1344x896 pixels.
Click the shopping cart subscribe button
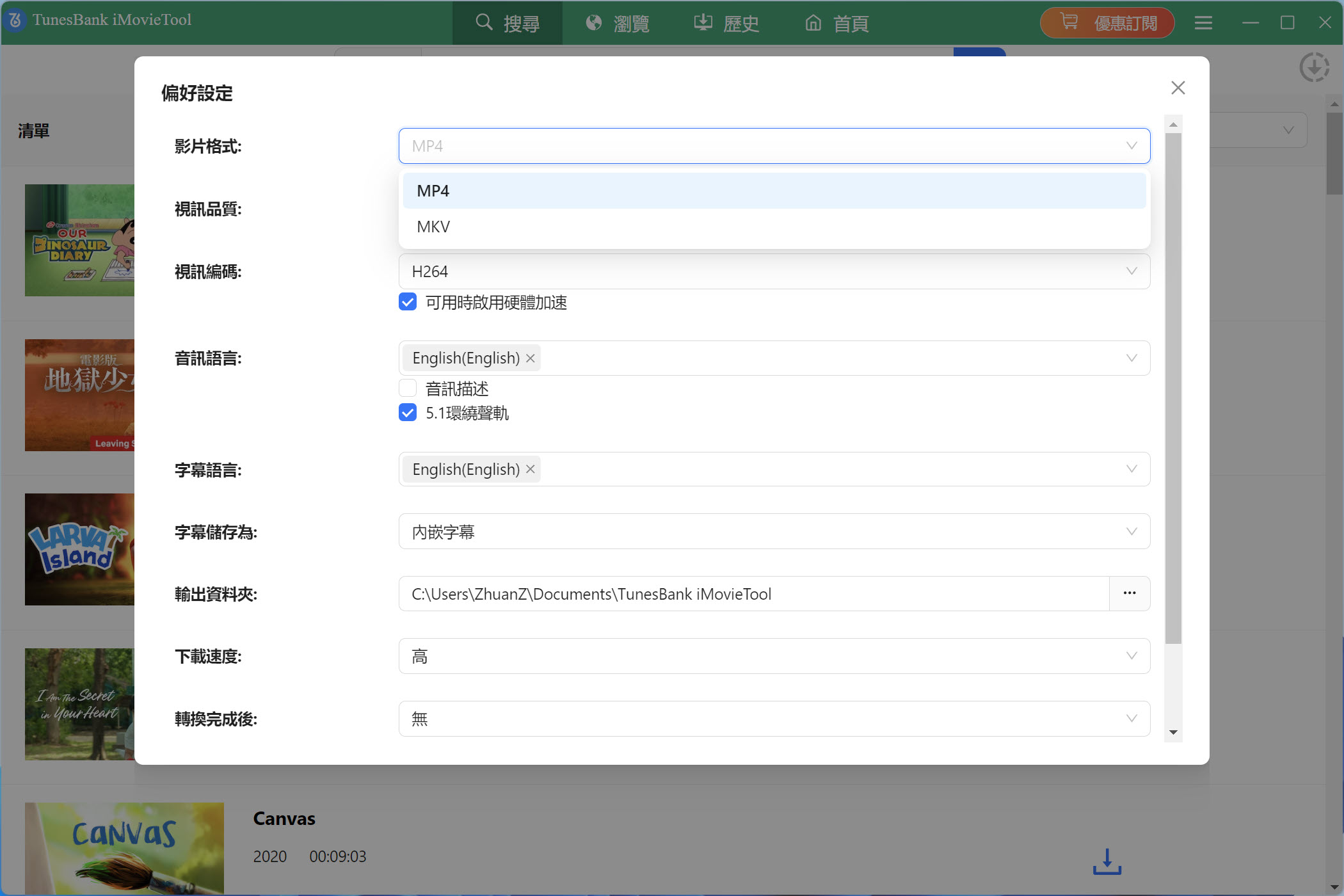[1107, 23]
